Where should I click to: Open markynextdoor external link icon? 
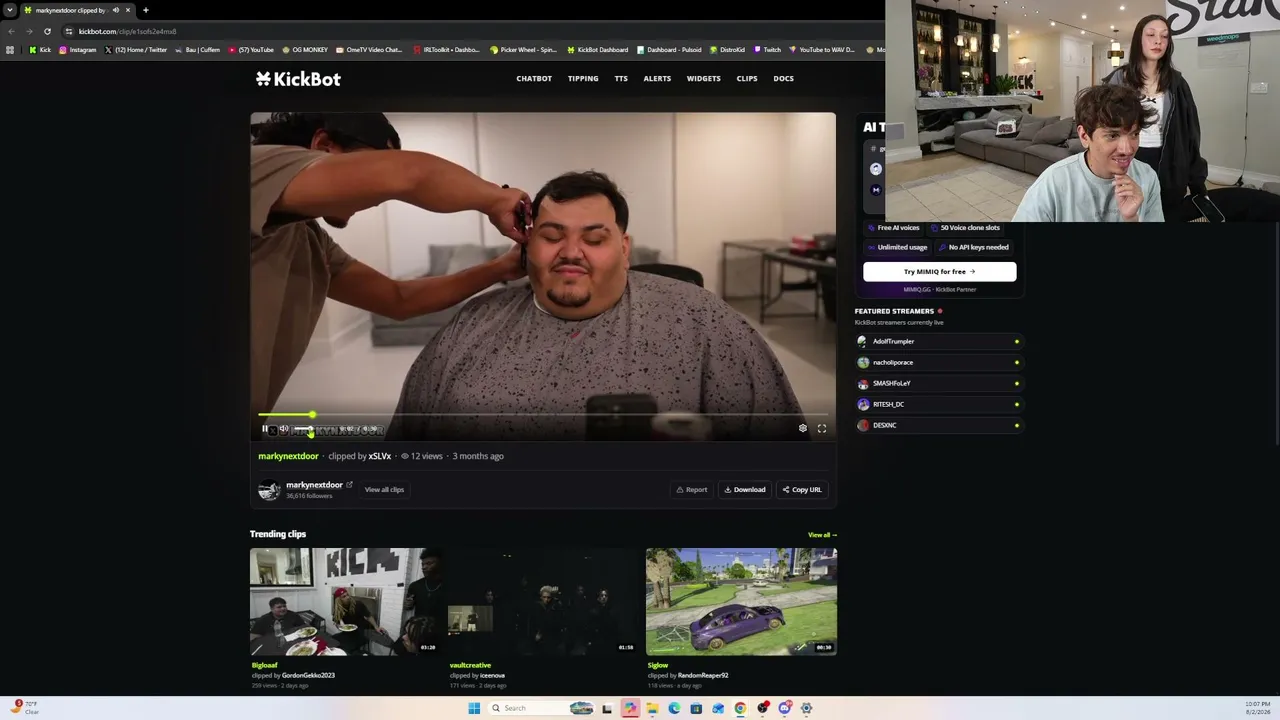[x=349, y=485]
